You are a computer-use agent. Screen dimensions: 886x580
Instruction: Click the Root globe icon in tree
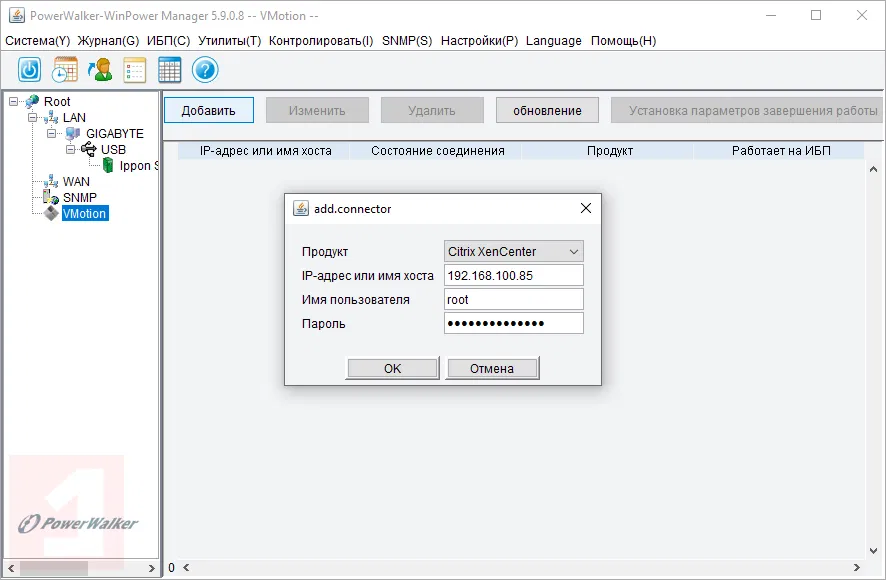pos(32,102)
